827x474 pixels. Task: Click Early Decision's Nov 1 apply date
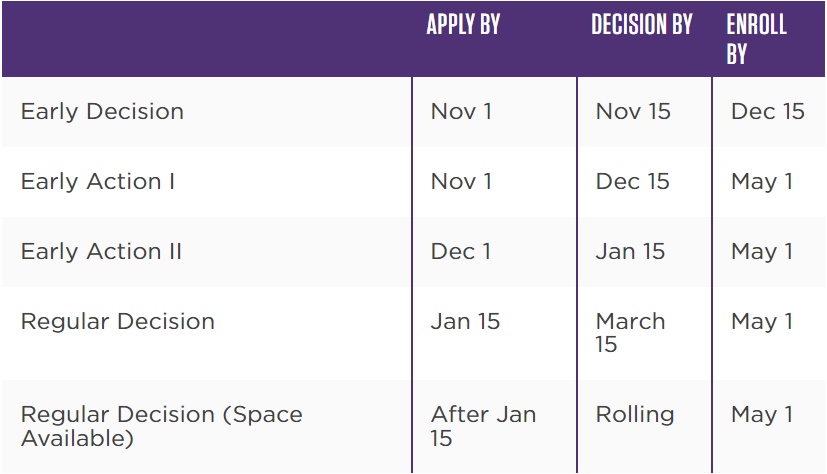pos(461,111)
